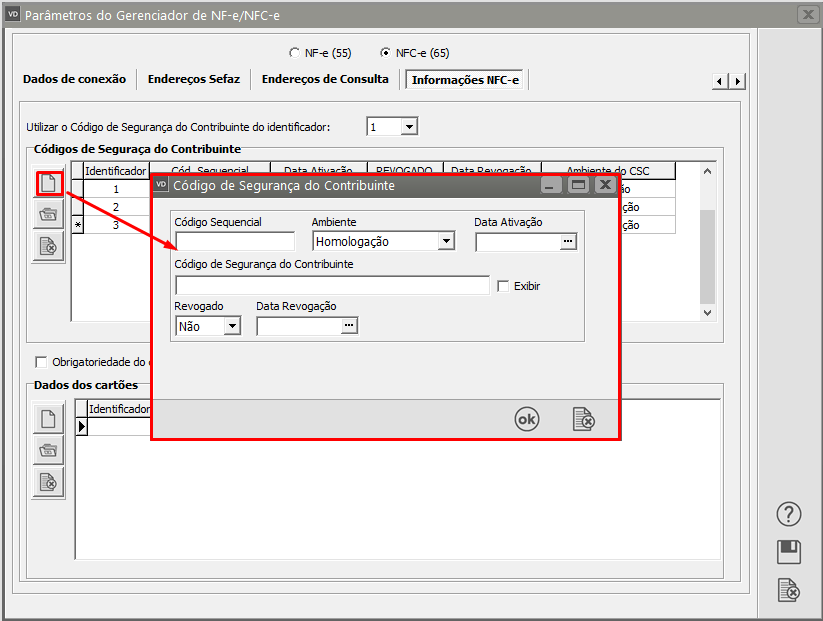
Task: Click the edit record icon for Códigos de Segurança
Action: [x=48, y=215]
